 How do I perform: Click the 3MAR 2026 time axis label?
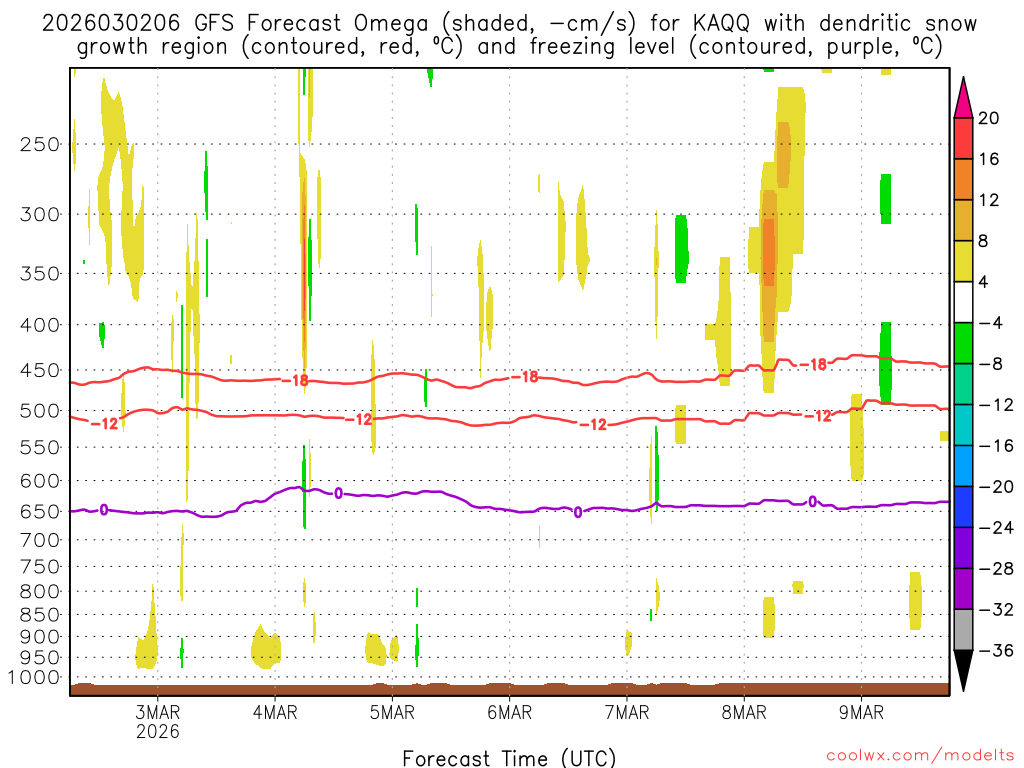pyautogui.click(x=157, y=721)
